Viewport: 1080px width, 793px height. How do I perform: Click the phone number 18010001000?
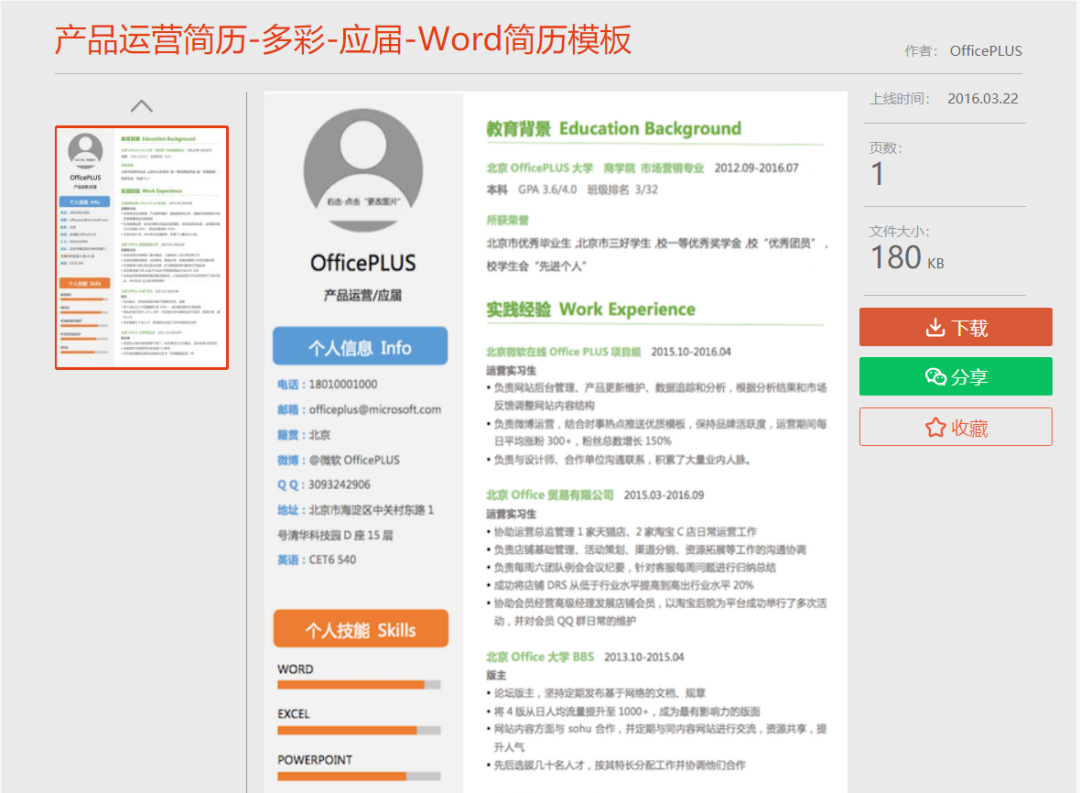(x=343, y=384)
